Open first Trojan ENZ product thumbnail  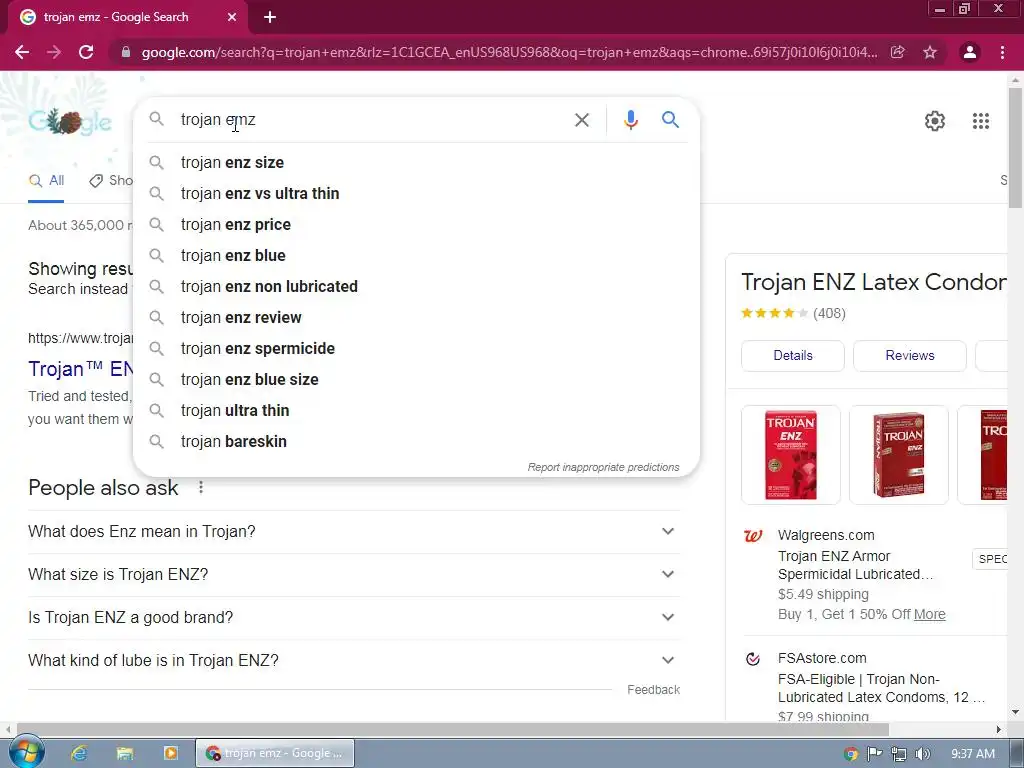click(x=791, y=455)
